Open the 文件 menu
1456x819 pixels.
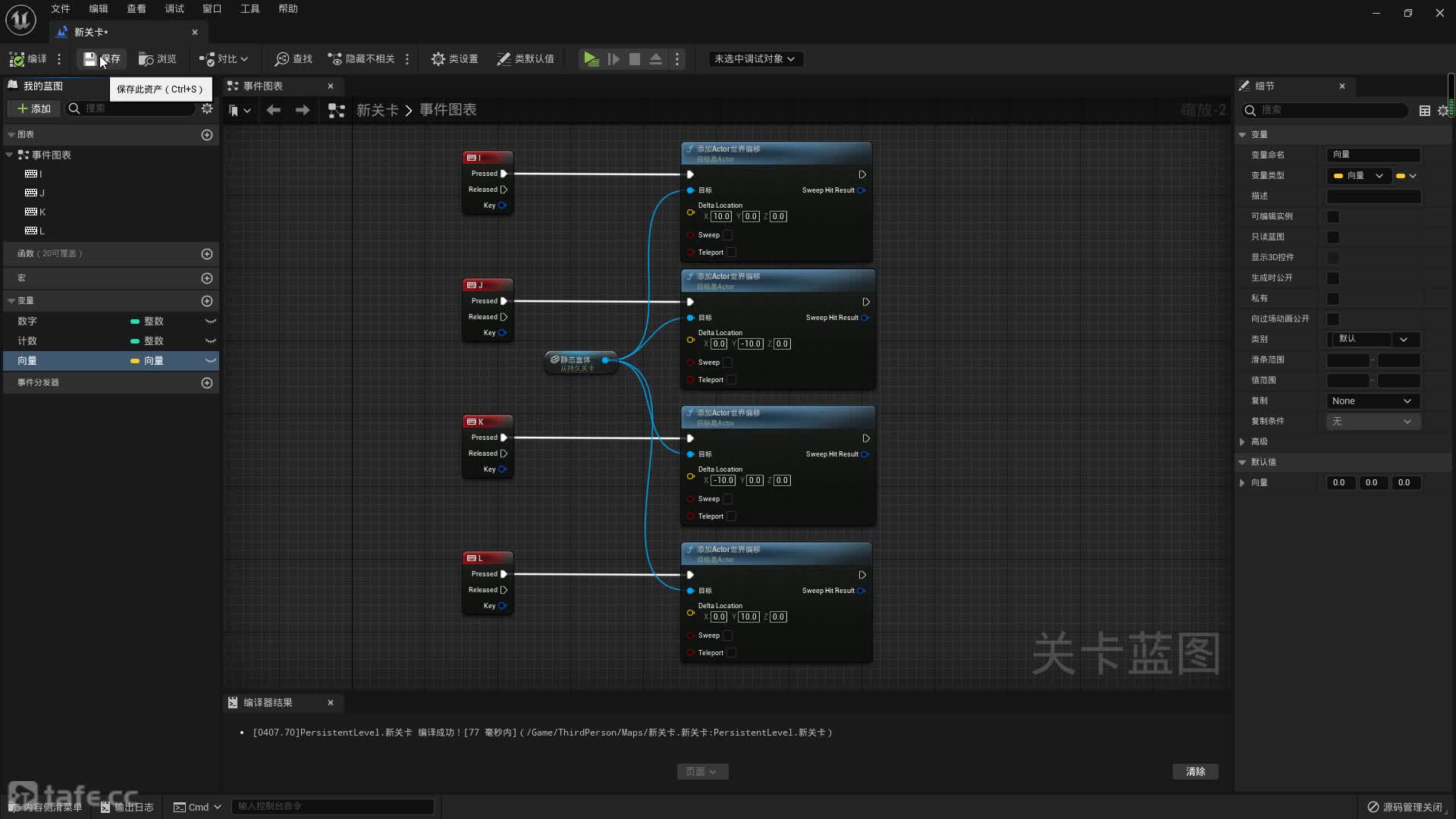(61, 9)
